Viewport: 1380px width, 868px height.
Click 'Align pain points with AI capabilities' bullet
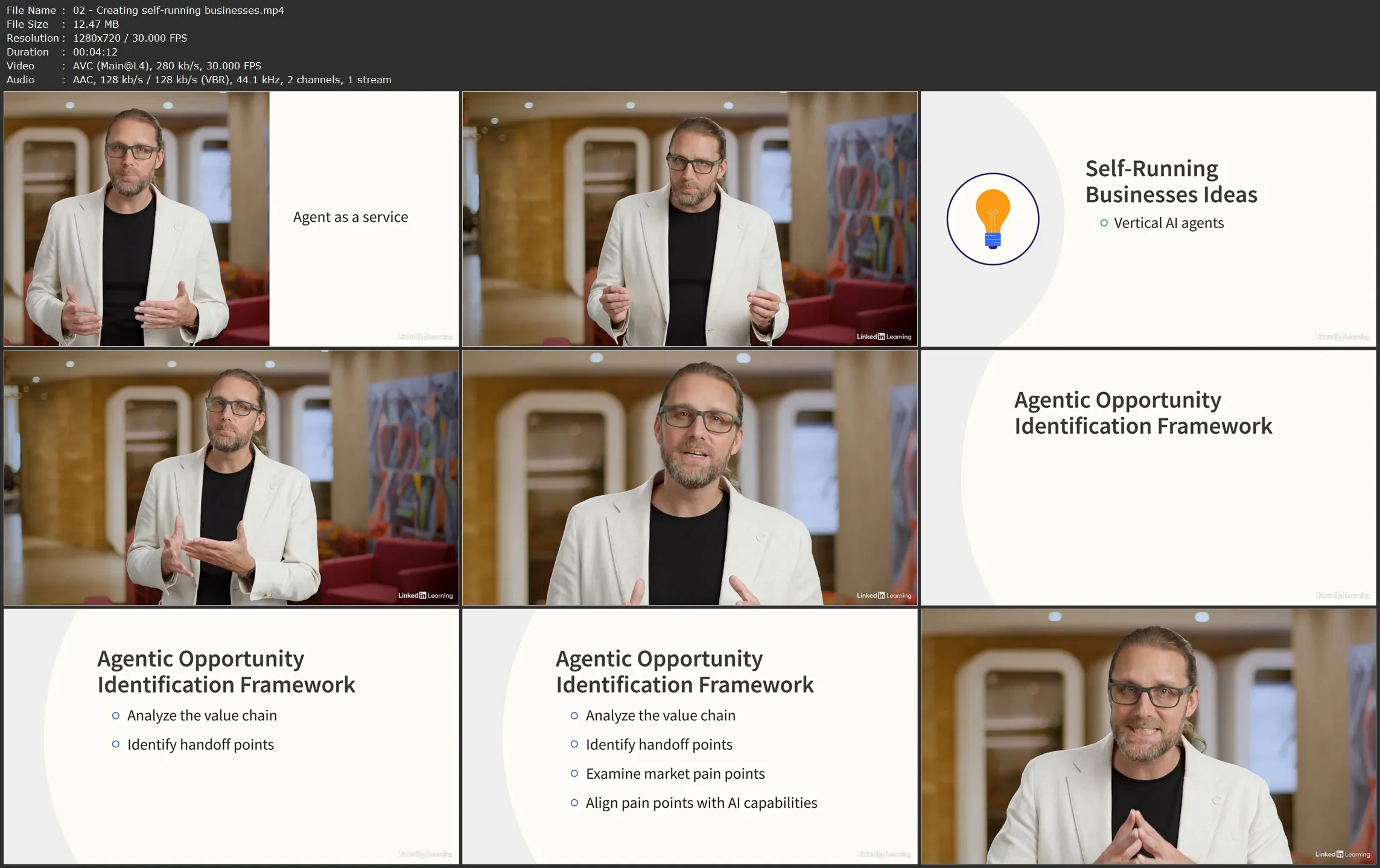(701, 803)
